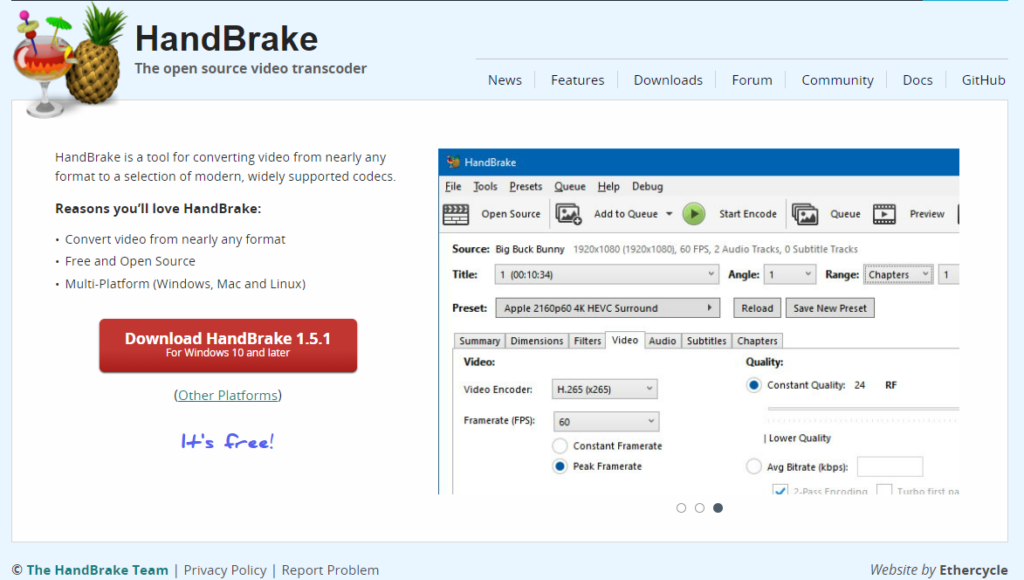Select the Constant Framerate radio button
Screen dimensions: 1024x580
click(x=560, y=445)
